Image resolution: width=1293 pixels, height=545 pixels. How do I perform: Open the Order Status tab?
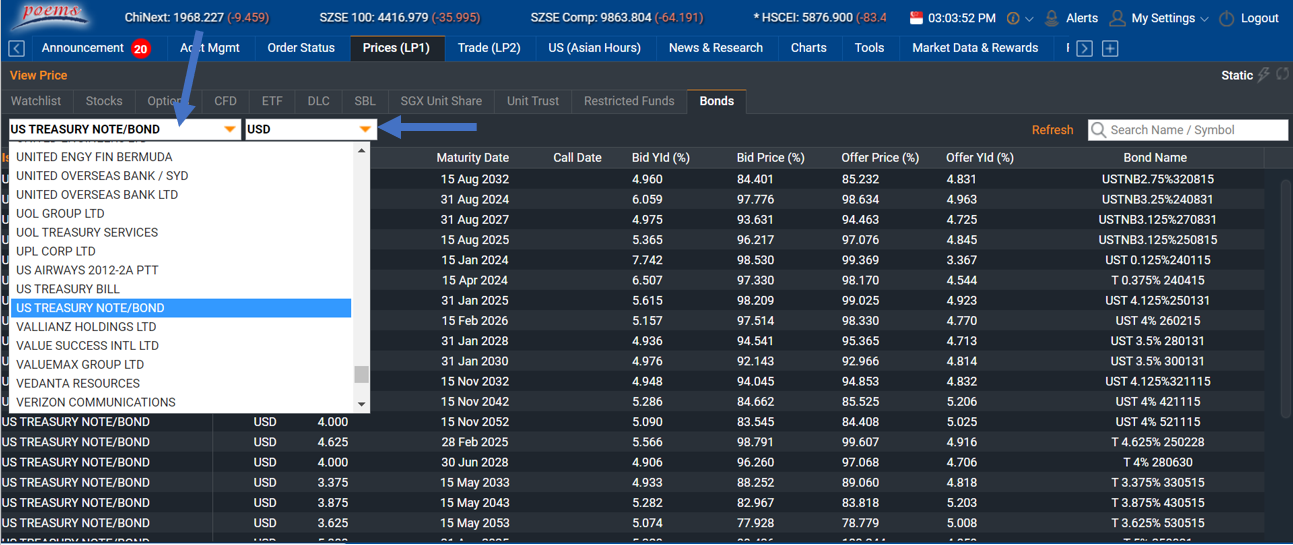click(x=301, y=48)
